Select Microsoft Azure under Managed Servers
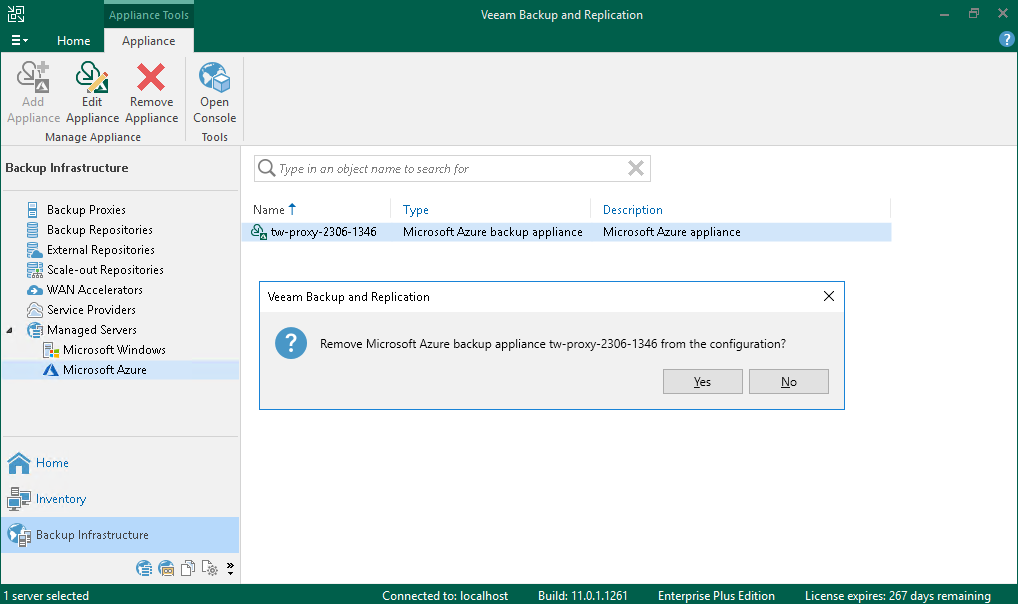Screen dimensions: 1018x604 (x=105, y=370)
